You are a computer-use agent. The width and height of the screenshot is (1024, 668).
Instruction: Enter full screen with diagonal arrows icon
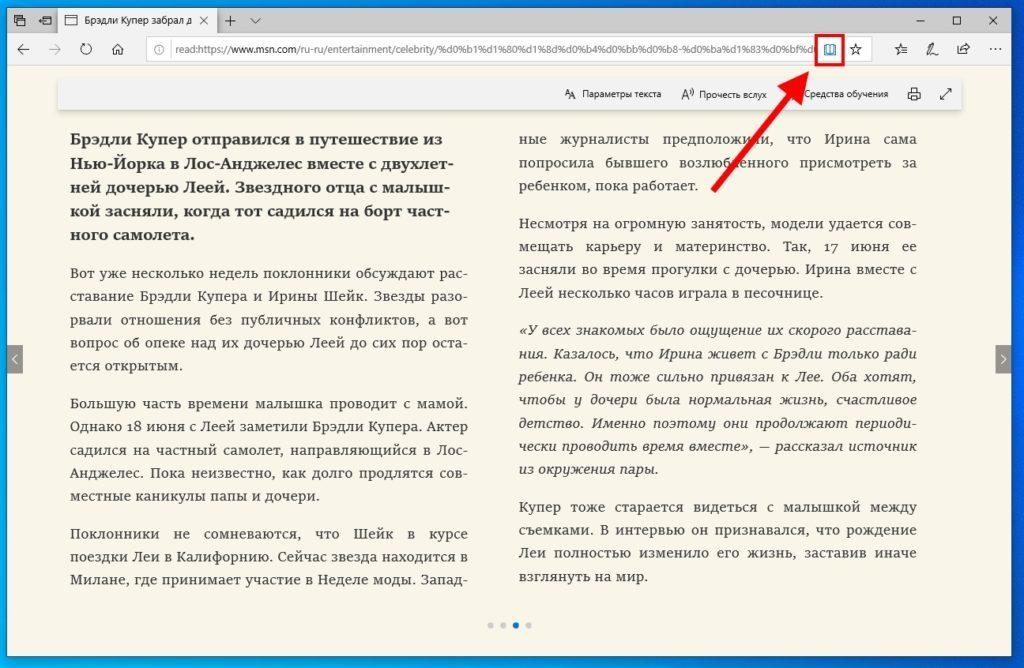(x=945, y=93)
